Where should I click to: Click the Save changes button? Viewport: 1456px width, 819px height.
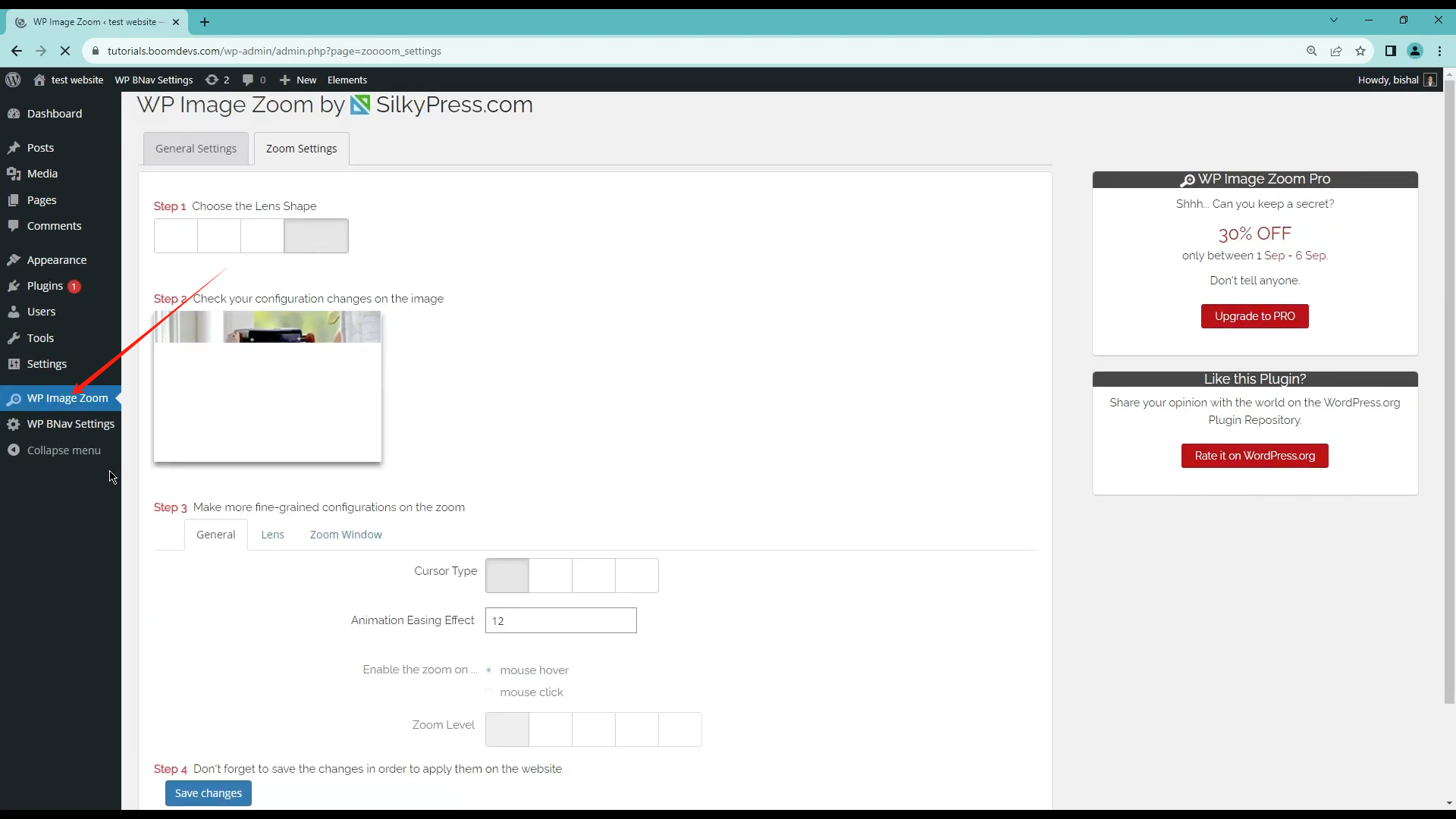tap(209, 793)
